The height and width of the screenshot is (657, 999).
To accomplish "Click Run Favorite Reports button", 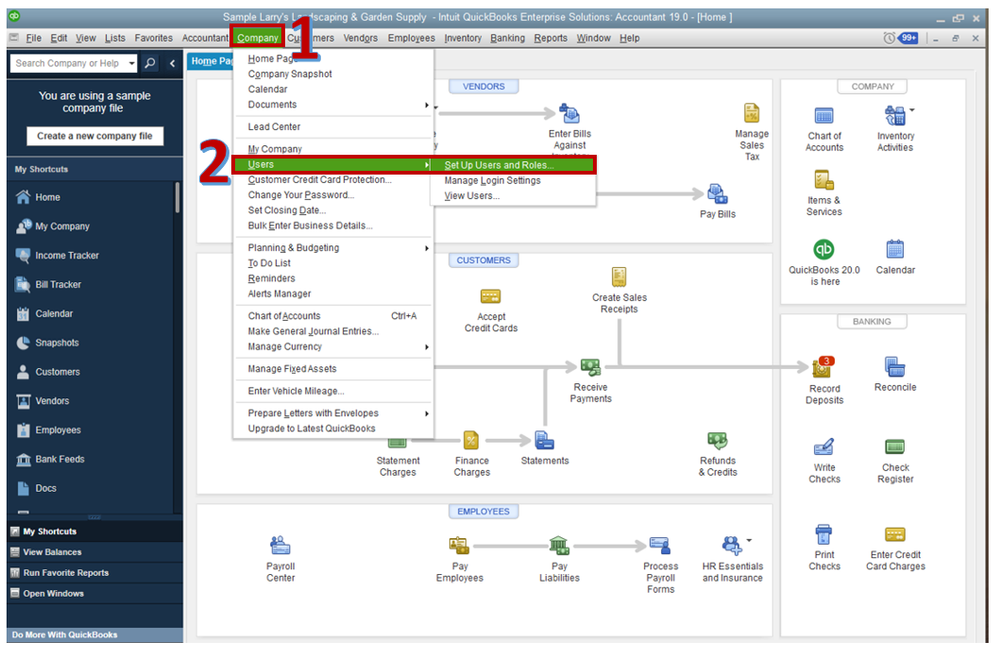I will (x=94, y=573).
